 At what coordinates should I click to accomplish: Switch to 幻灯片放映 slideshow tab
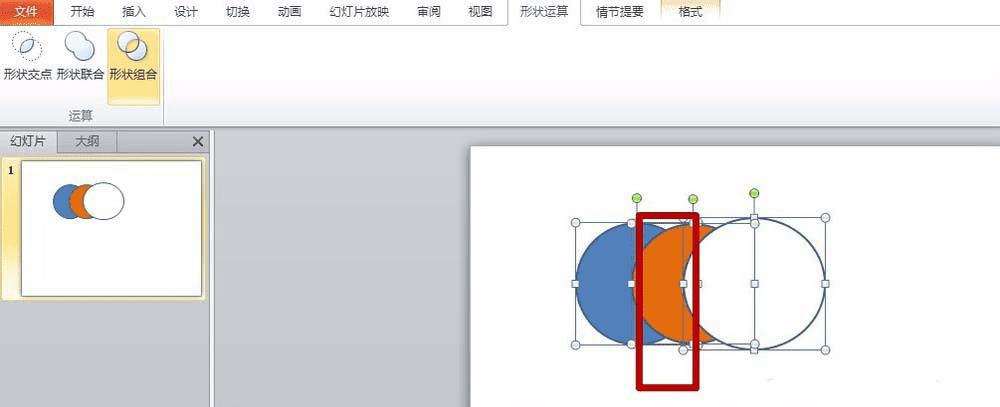[359, 11]
